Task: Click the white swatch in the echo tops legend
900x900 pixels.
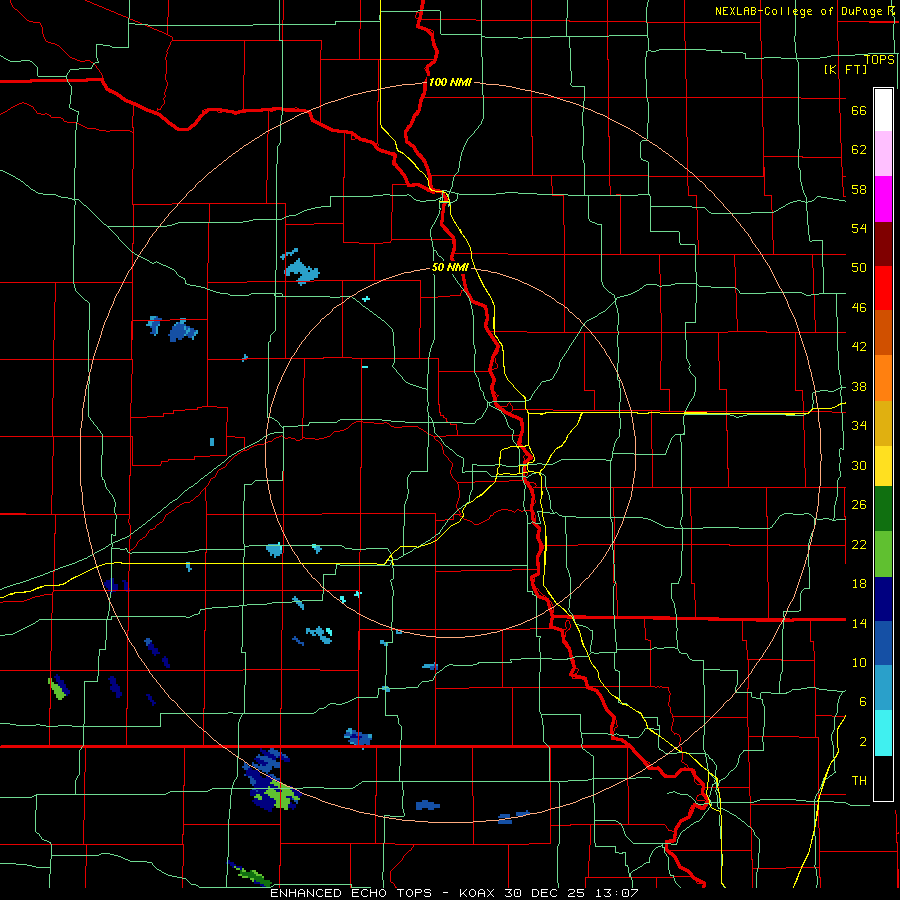Action: coord(883,110)
